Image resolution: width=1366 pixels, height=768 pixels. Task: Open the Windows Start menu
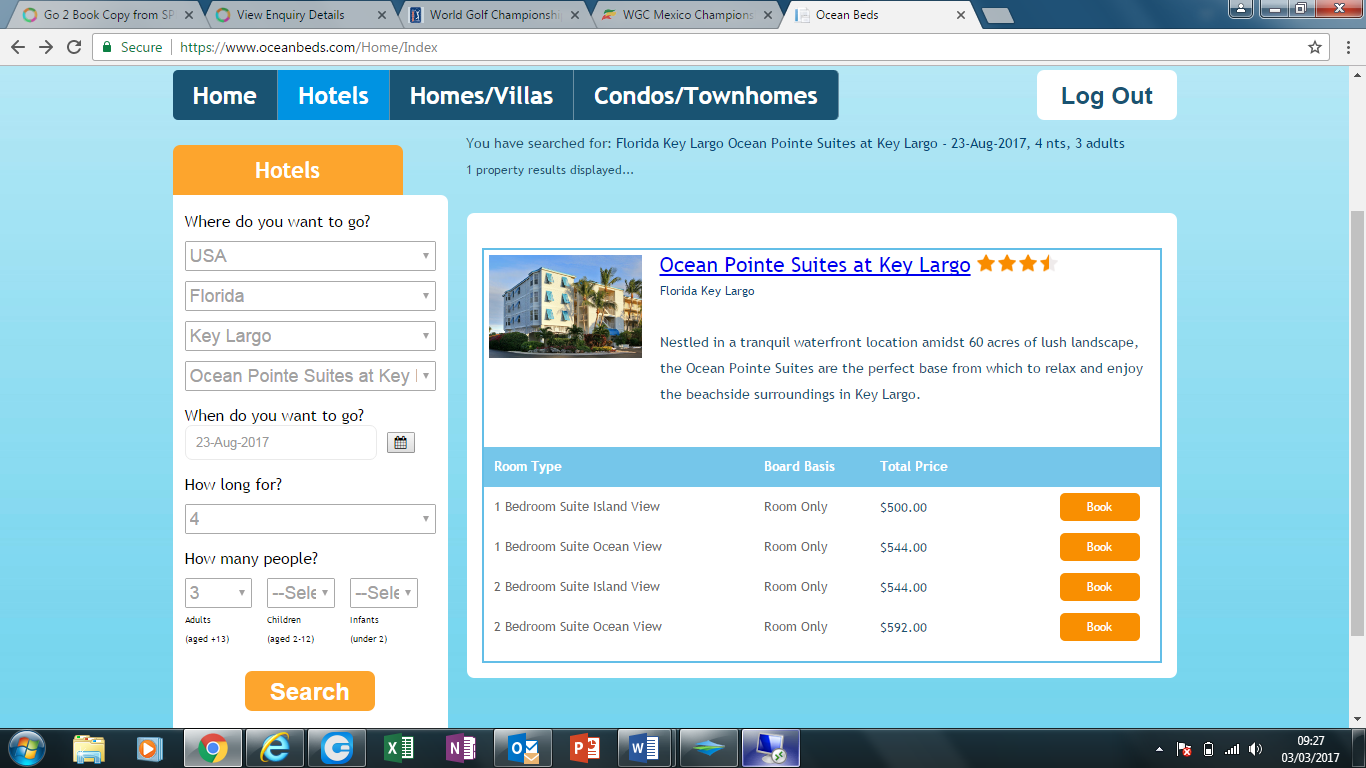[x=26, y=748]
